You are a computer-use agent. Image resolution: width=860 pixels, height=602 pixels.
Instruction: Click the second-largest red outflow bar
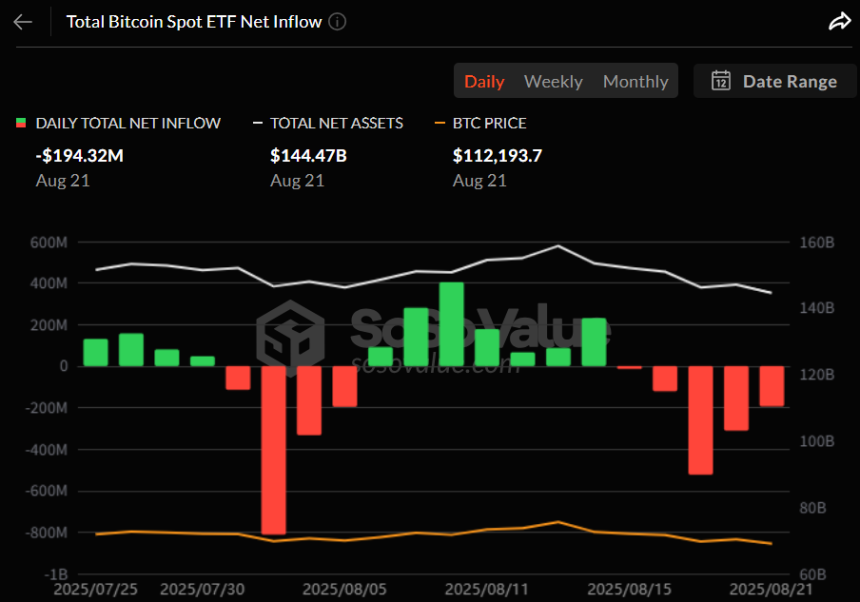701,420
